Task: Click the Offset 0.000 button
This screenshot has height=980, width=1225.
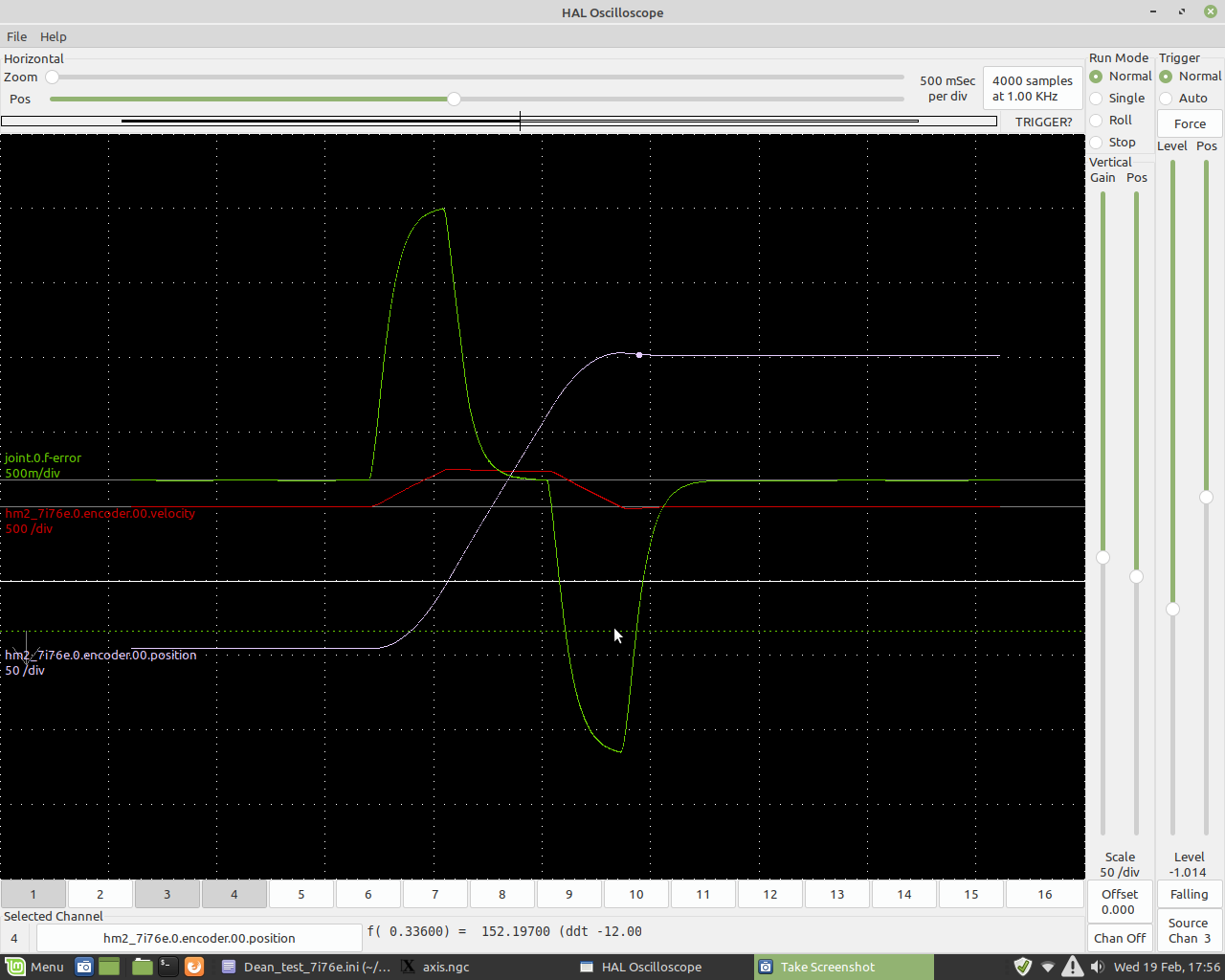Action: click(1119, 902)
